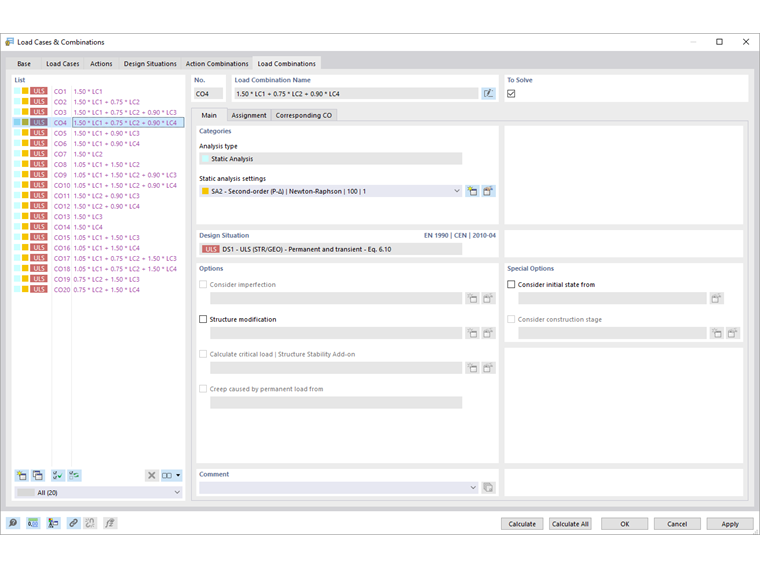Click the Load Combination Name field
760x569 pixels.
pos(356,94)
